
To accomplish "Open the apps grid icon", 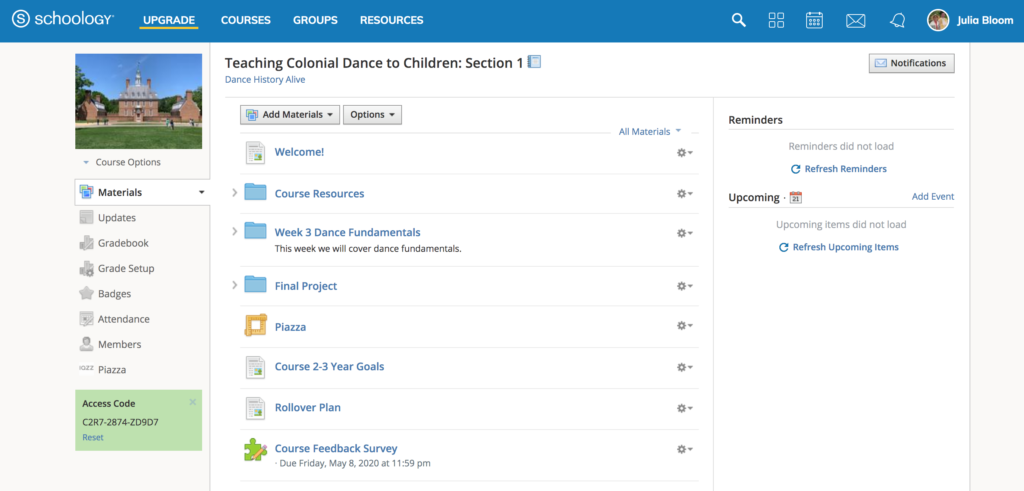I will 776,20.
